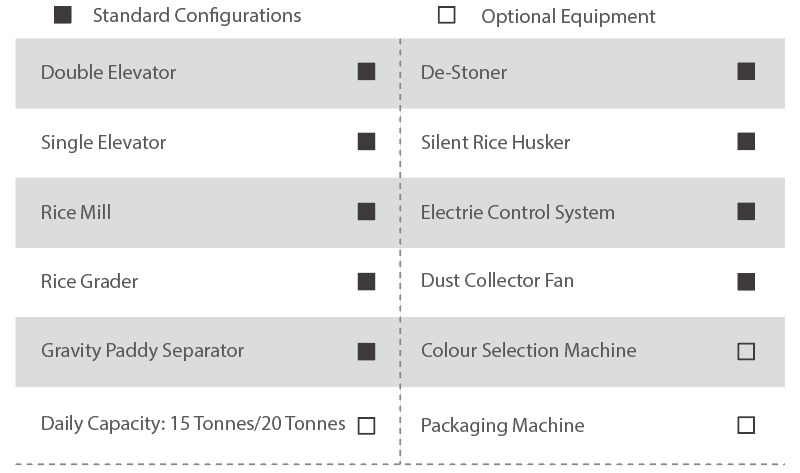Toggle the Electrie Control System checkbox

pos(745,212)
